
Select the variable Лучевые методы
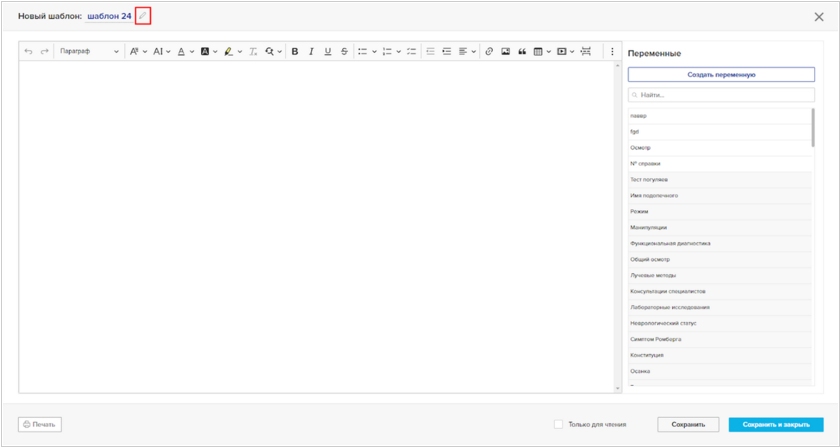tap(720, 275)
